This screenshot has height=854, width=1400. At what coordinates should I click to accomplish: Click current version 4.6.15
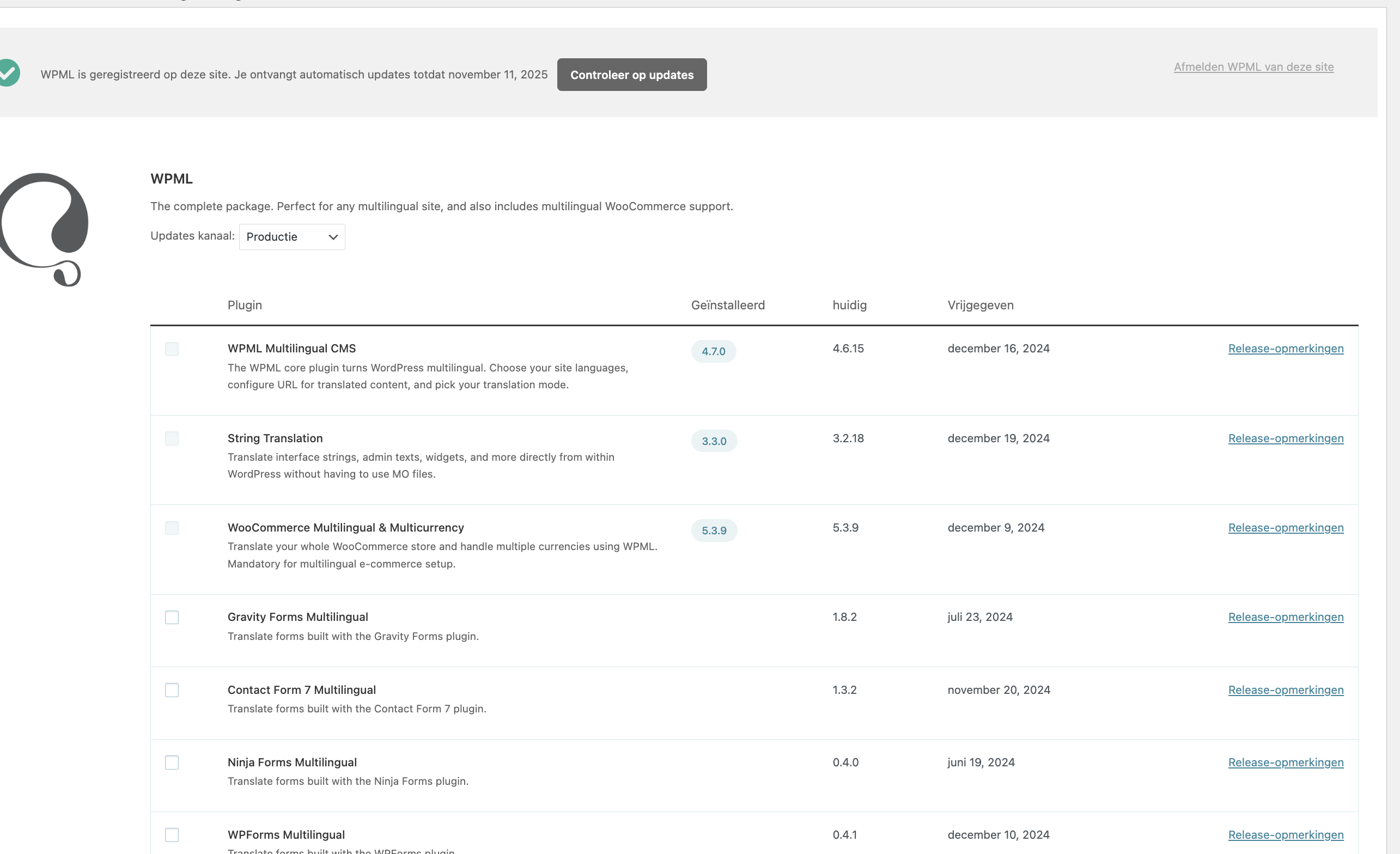tap(848, 349)
